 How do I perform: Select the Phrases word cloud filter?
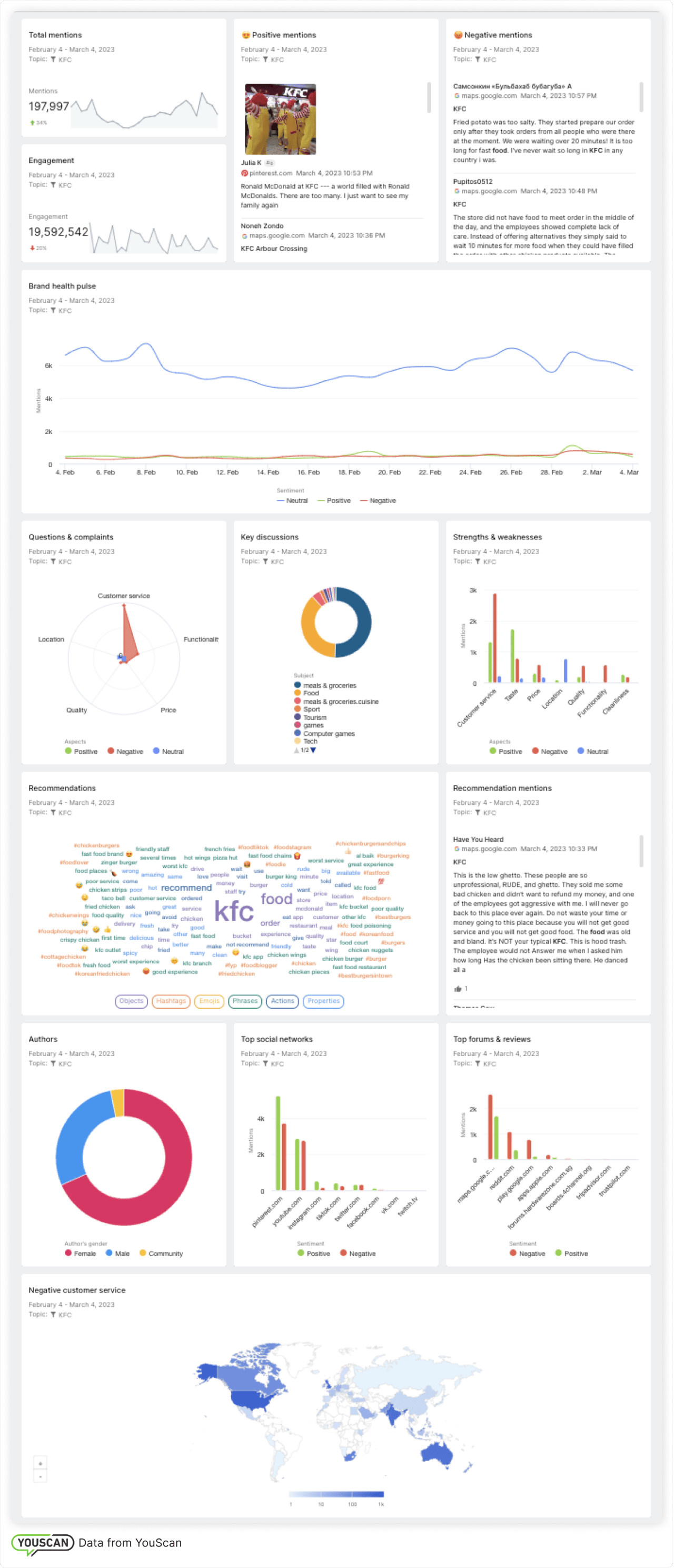pos(245,1001)
